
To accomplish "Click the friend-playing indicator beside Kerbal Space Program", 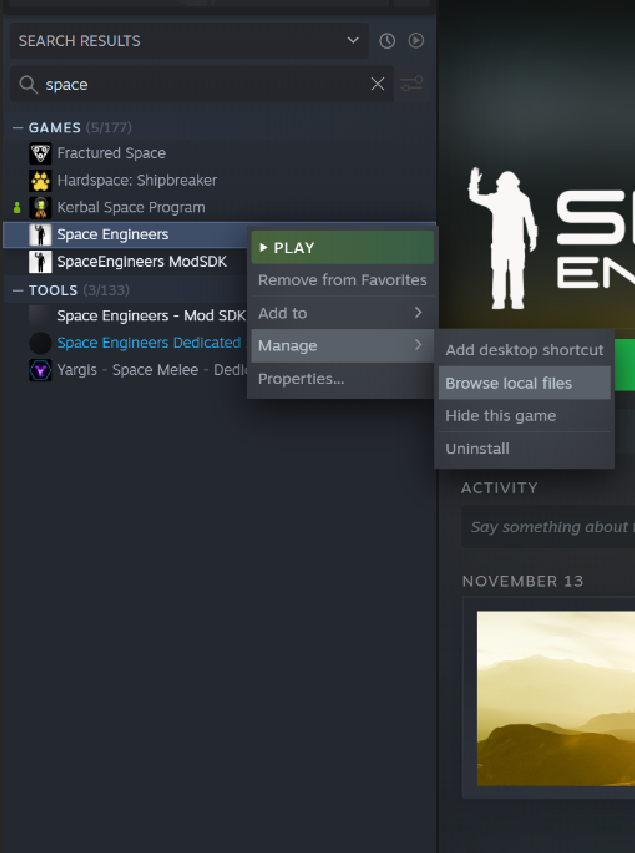I will tap(17, 207).
